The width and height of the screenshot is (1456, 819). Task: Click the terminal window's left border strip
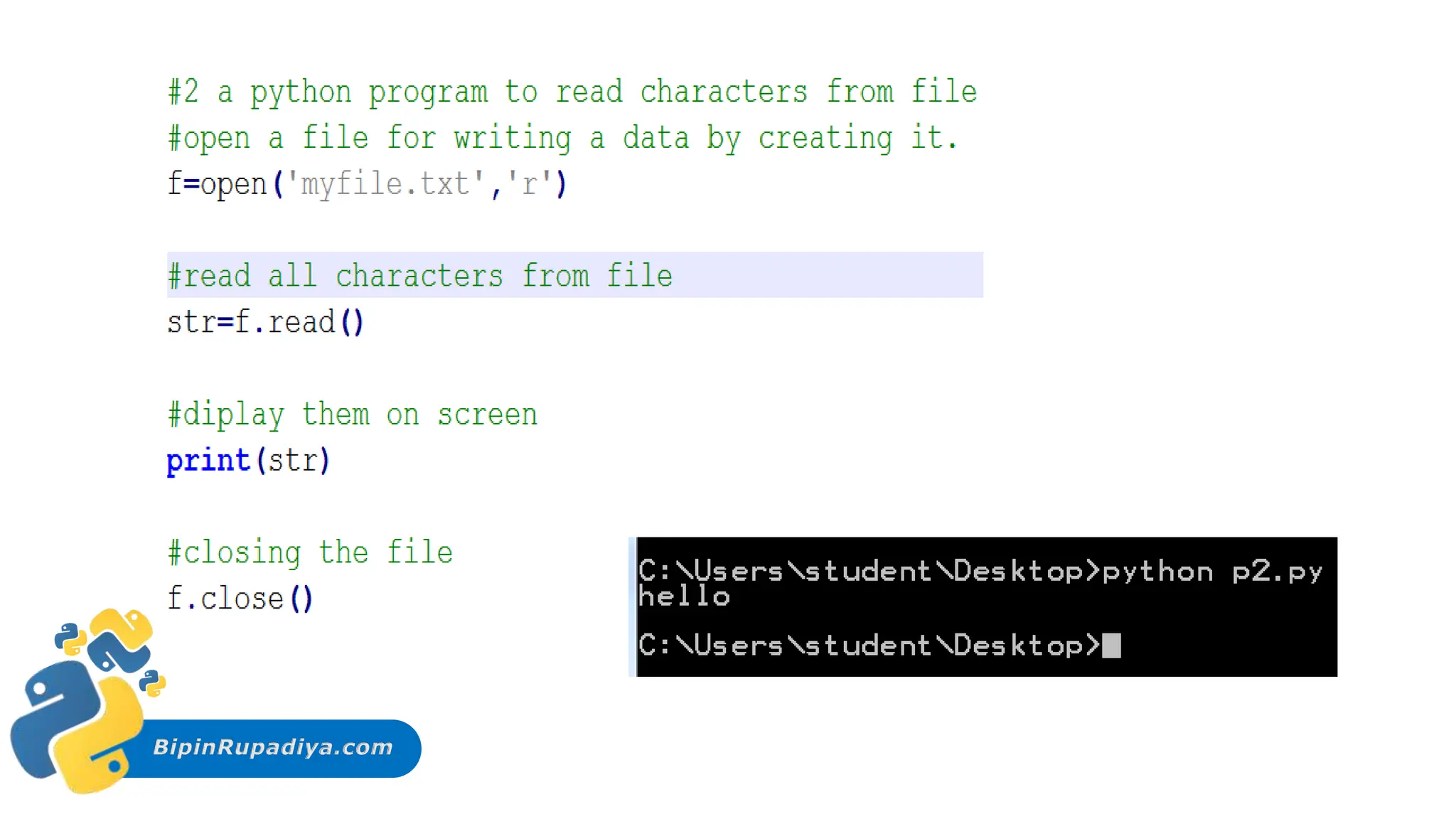pos(632,606)
